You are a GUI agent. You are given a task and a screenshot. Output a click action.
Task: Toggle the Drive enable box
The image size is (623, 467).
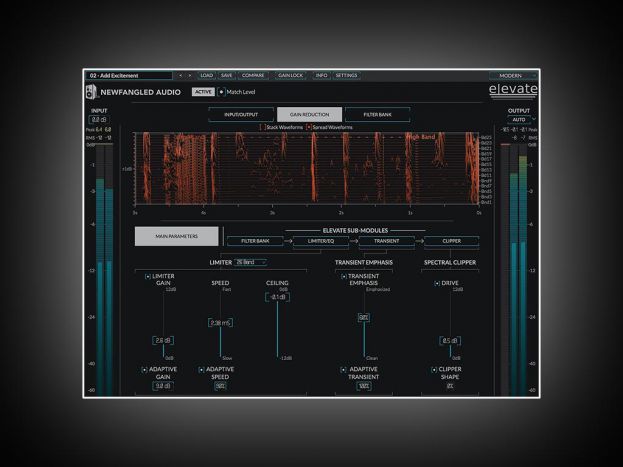coord(437,283)
